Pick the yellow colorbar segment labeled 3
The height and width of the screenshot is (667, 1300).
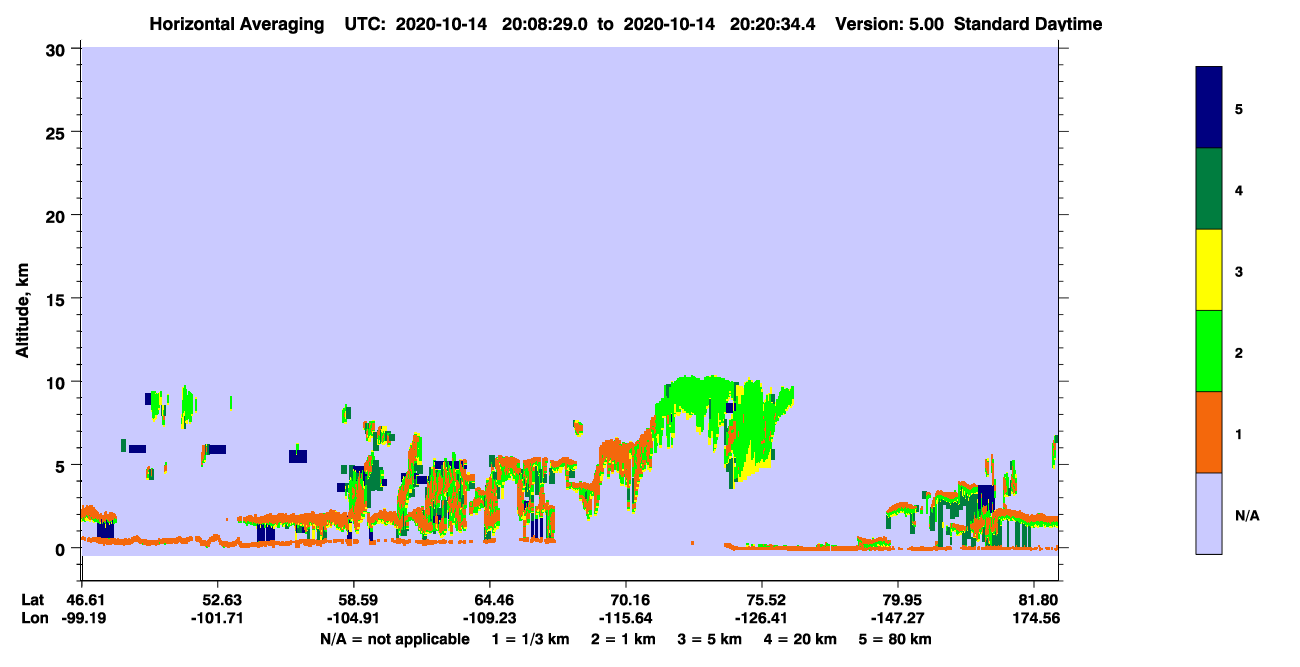[x=1209, y=270]
